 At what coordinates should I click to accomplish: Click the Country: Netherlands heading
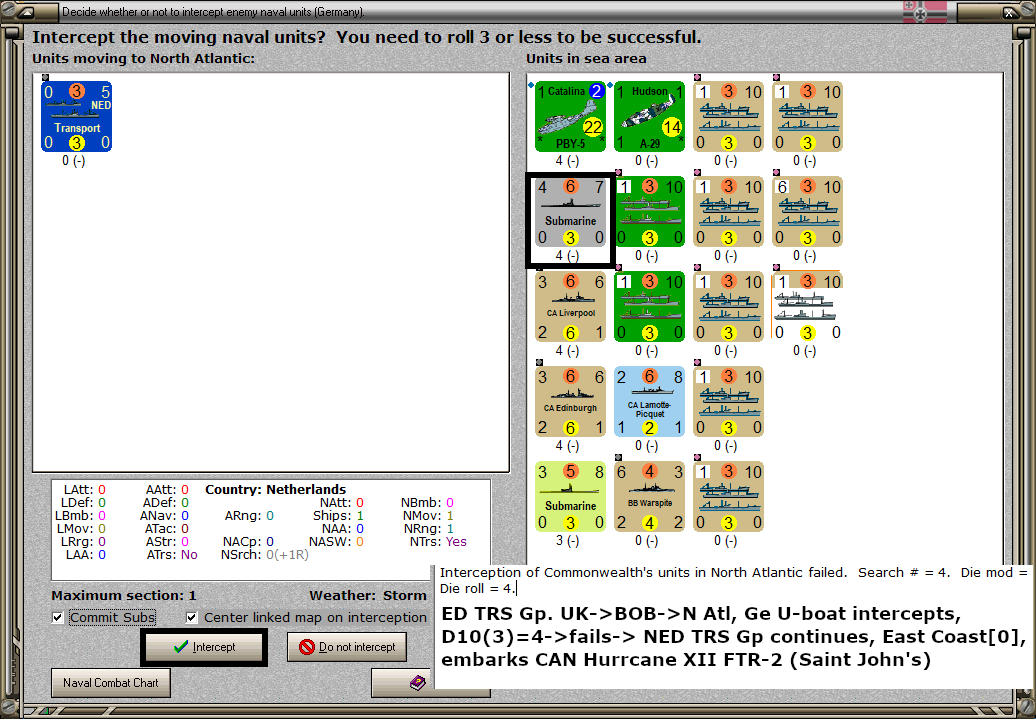pos(276,490)
